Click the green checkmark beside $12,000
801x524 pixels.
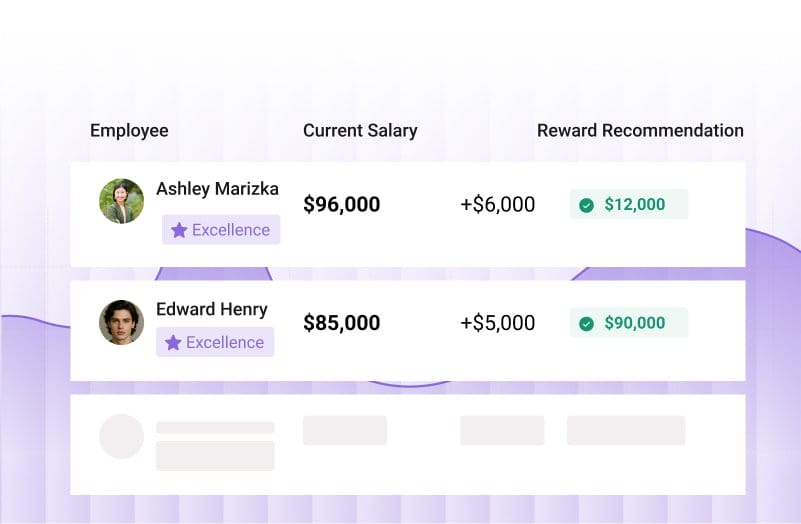pyautogui.click(x=586, y=205)
